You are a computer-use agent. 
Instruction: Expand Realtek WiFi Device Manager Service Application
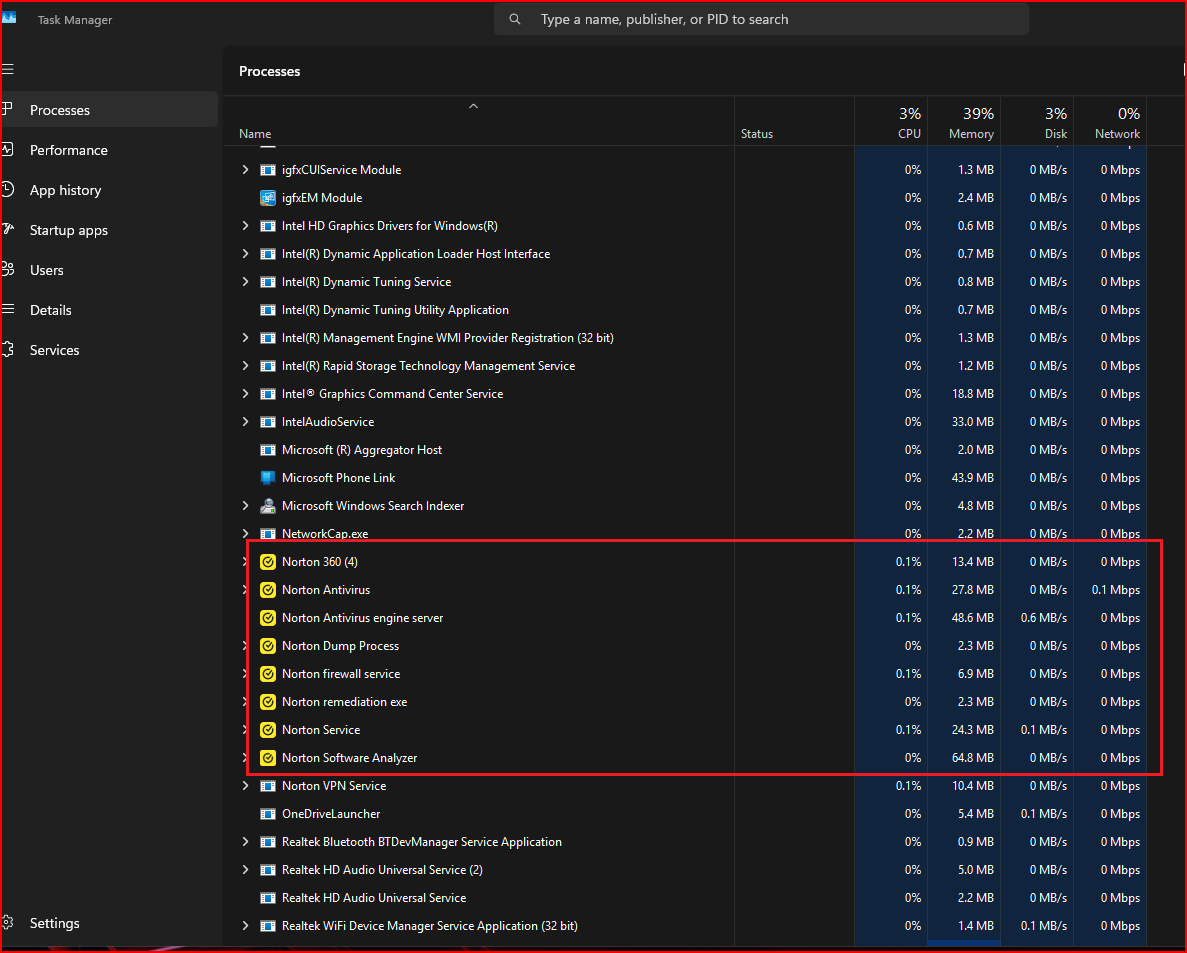coord(245,927)
